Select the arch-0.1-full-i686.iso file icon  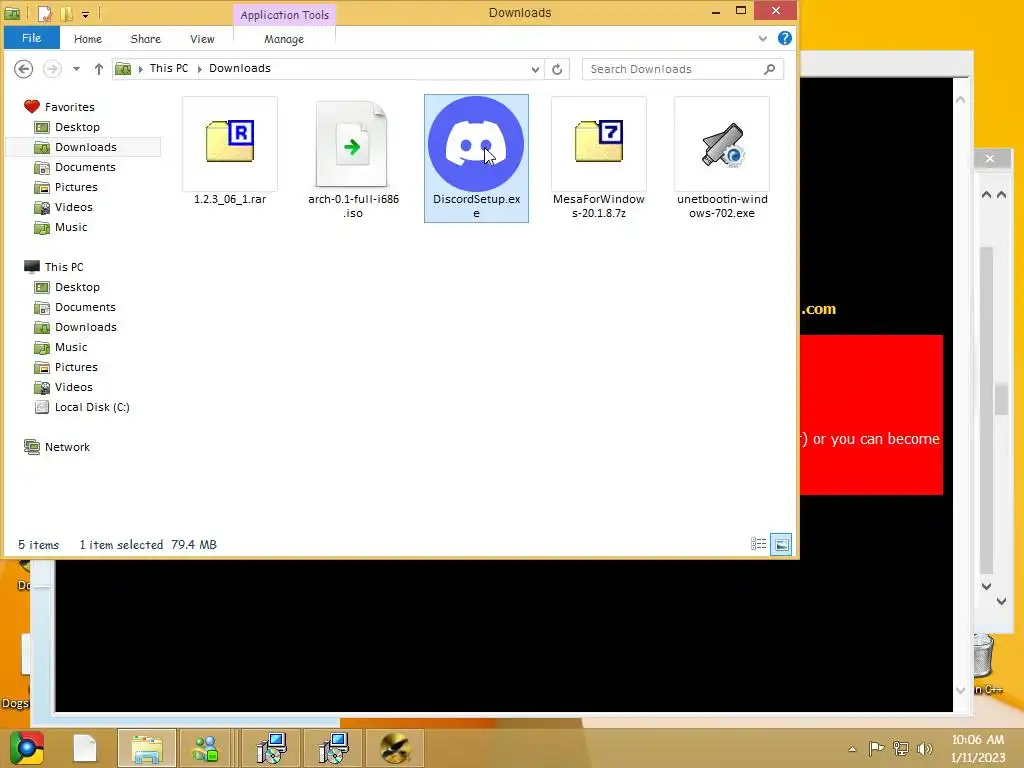click(353, 144)
